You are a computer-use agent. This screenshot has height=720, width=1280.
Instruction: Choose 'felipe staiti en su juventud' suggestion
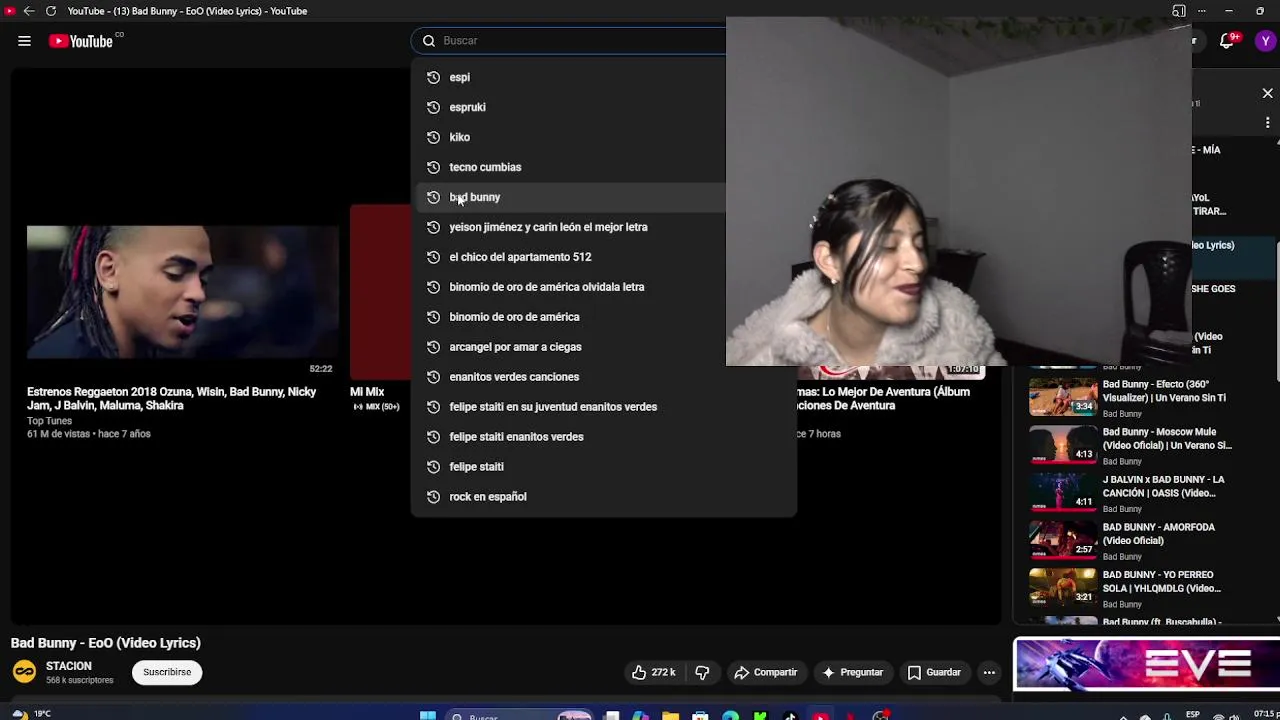tap(603, 407)
